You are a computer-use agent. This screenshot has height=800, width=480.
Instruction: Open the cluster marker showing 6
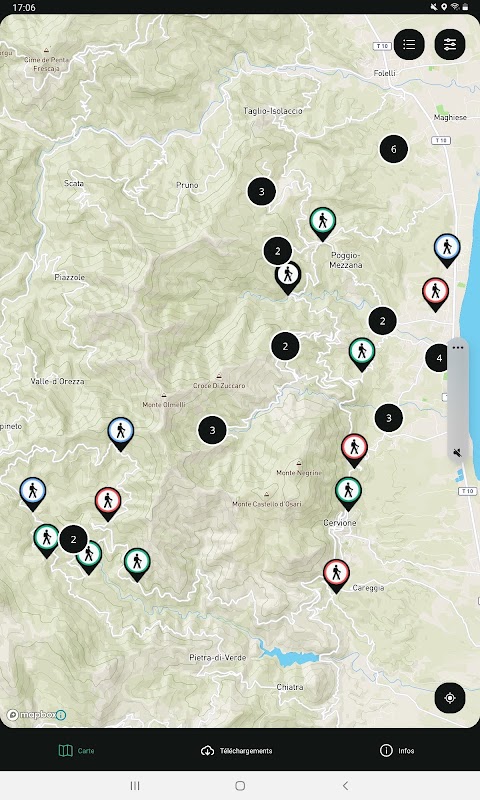tap(394, 149)
